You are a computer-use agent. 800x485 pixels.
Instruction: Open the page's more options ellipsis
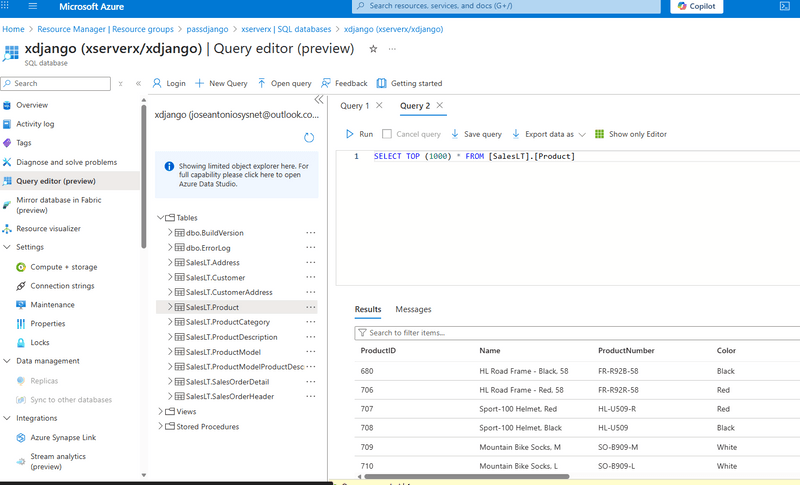tap(392, 49)
